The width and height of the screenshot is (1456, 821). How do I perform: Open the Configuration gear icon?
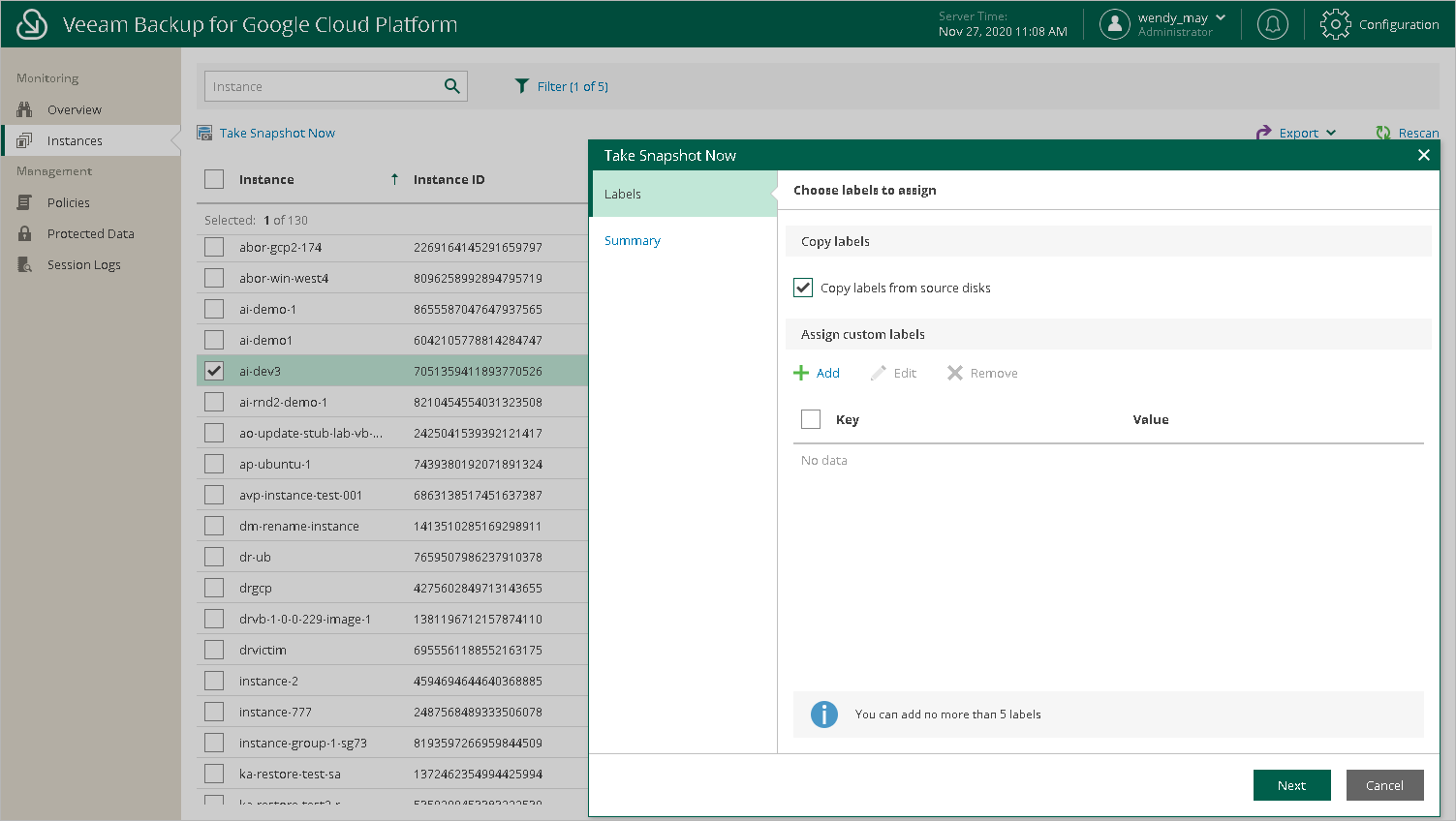pos(1335,24)
